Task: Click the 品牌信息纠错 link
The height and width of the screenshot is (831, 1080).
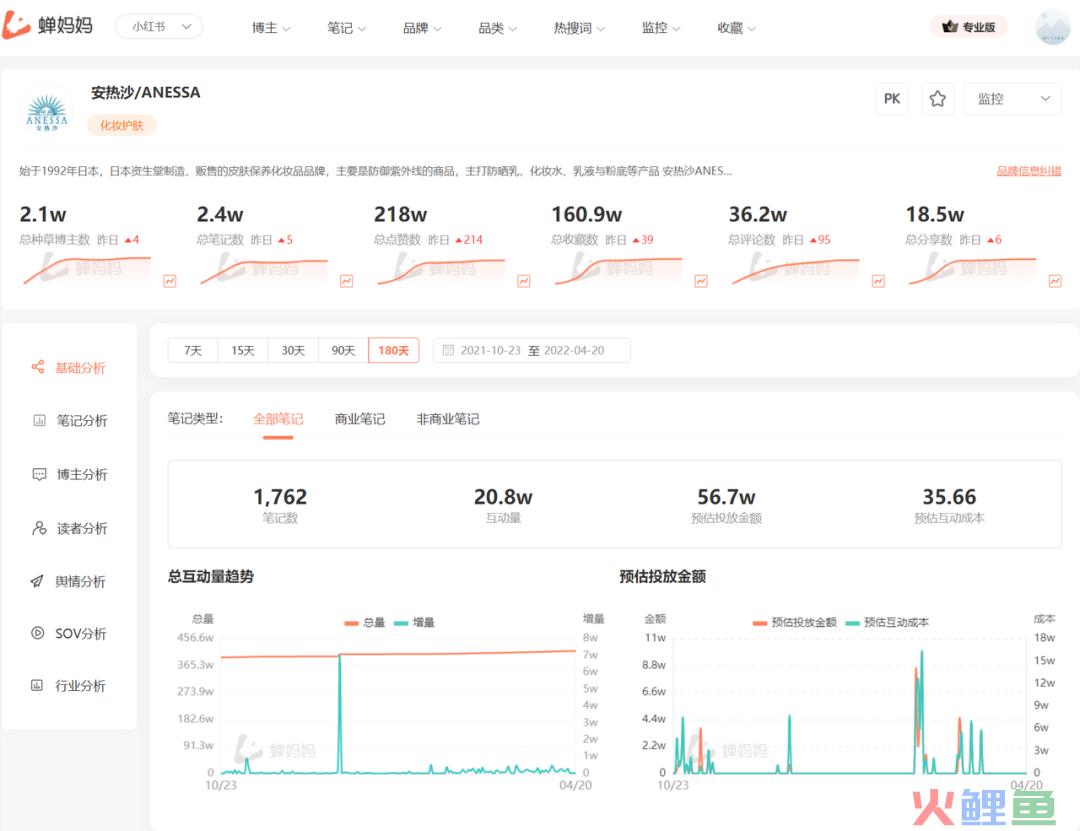Action: tap(1029, 171)
